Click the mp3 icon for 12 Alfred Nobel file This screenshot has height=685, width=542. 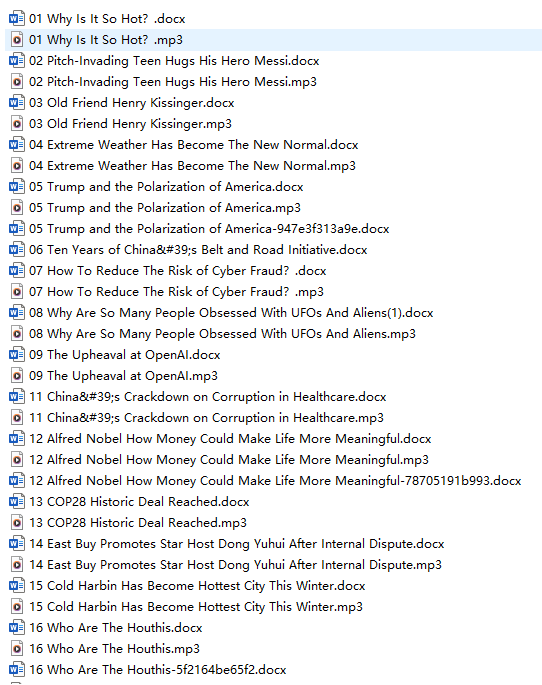[x=17, y=460]
